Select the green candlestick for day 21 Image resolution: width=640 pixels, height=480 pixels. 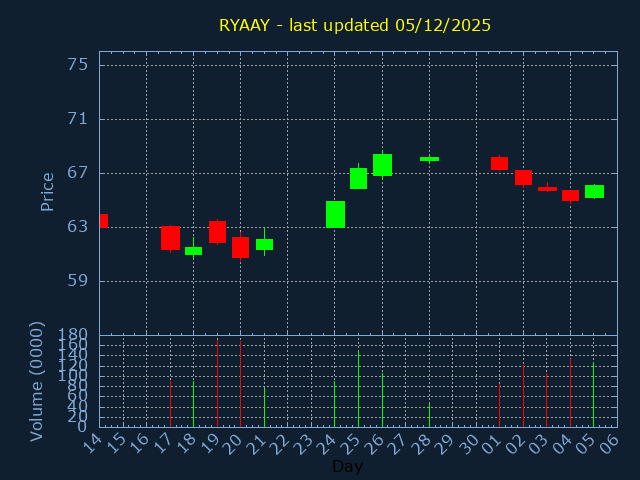264,244
